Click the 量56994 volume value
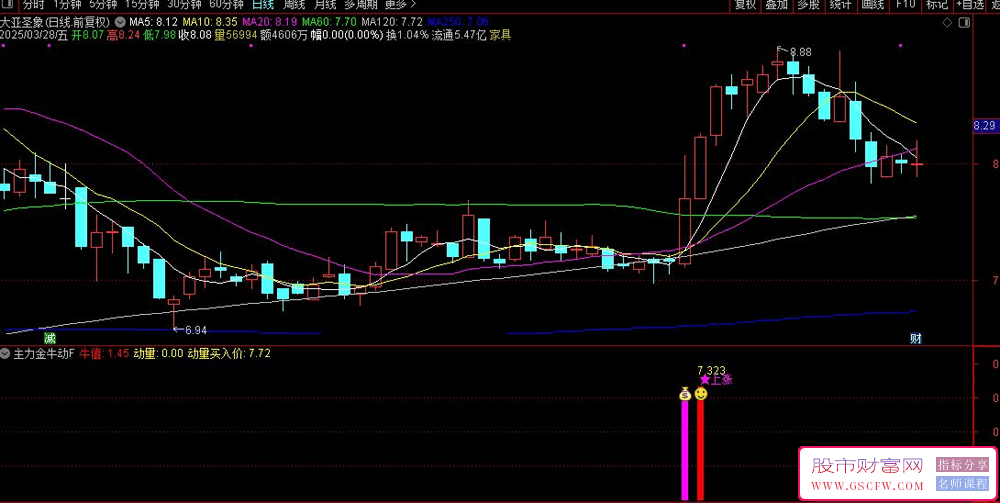Screen dimensions: 1000x503 [235, 35]
